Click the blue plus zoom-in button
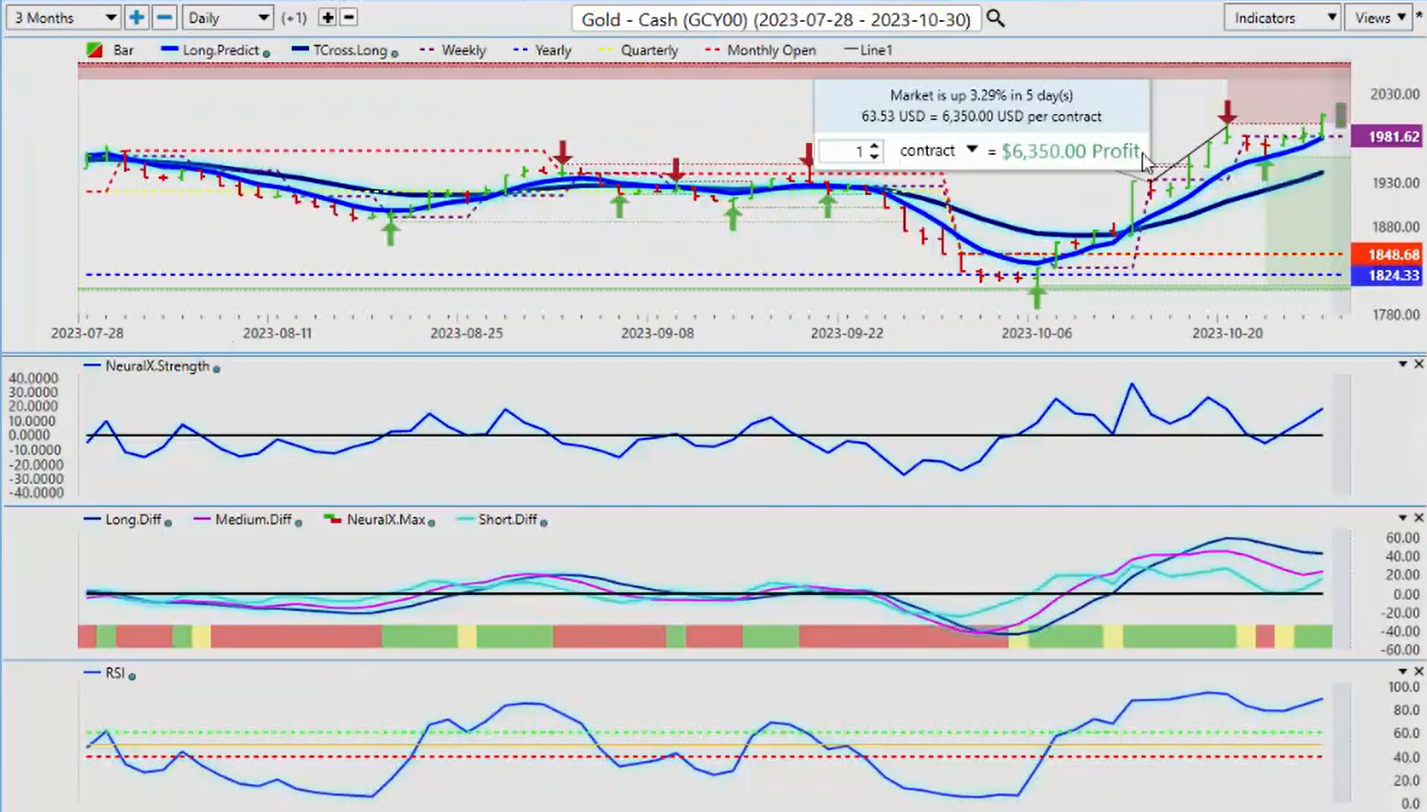Screen dimensions: 1427x812 [136, 17]
